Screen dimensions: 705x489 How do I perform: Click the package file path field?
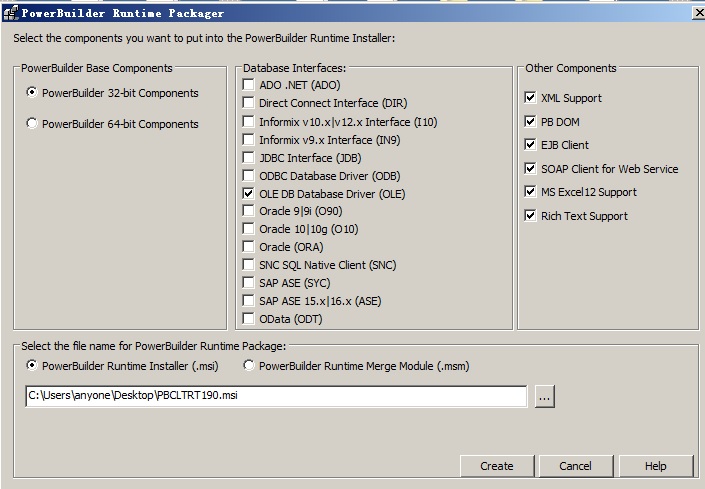(x=276, y=396)
